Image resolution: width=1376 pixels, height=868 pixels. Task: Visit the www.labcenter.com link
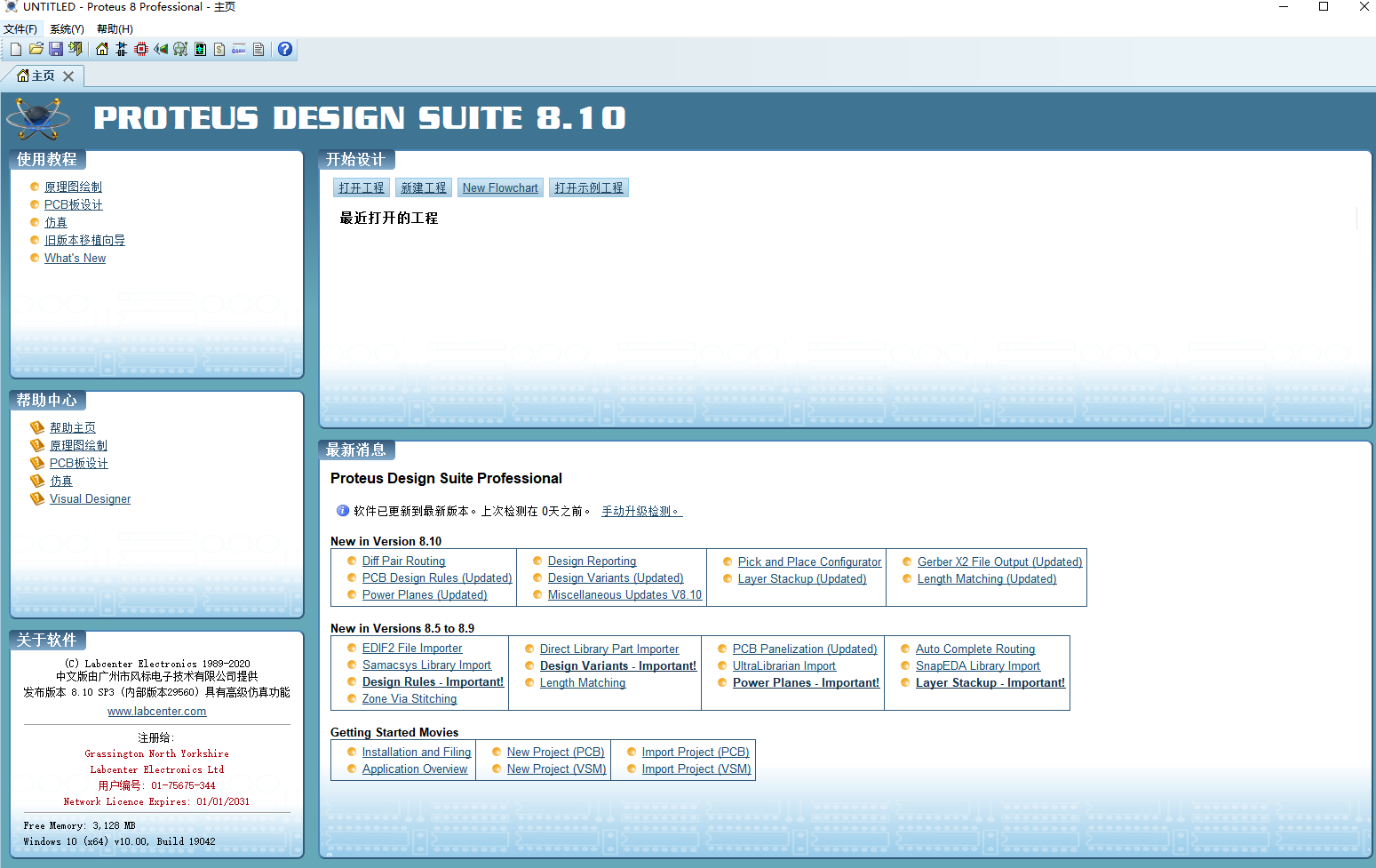coord(157,711)
